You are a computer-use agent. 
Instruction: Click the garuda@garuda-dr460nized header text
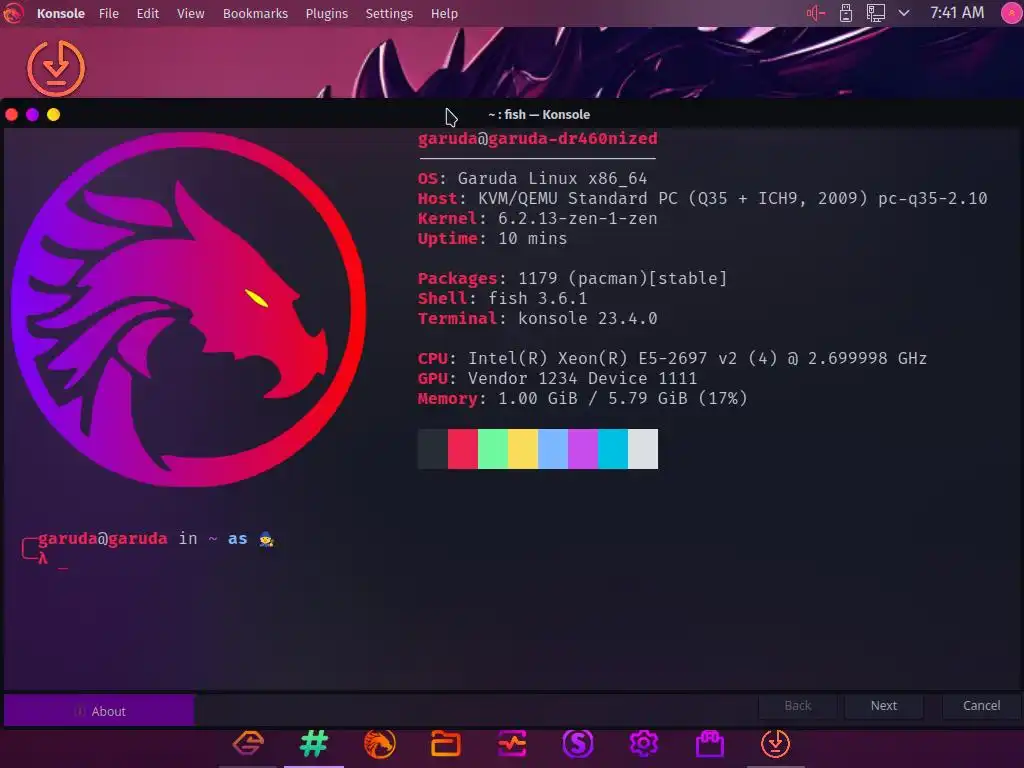pyautogui.click(x=537, y=138)
